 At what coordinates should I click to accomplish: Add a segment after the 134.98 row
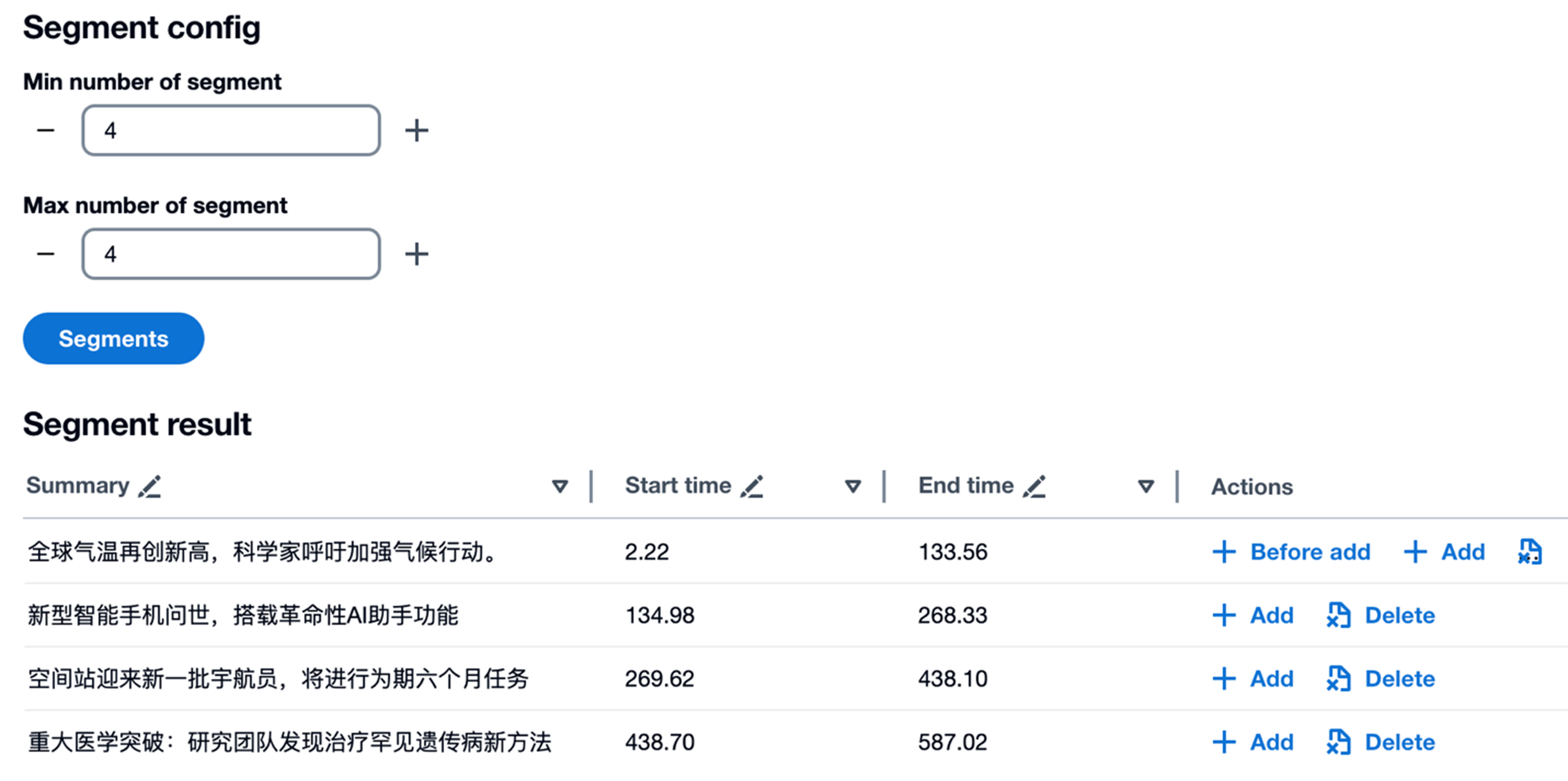coord(1254,615)
